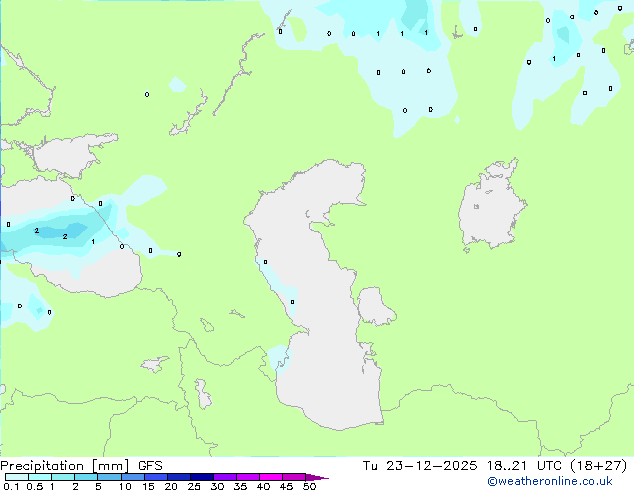The width and height of the screenshot is (634, 490).
Task: Pick the legend swatch between 0.5 and 1
Action: (40, 477)
